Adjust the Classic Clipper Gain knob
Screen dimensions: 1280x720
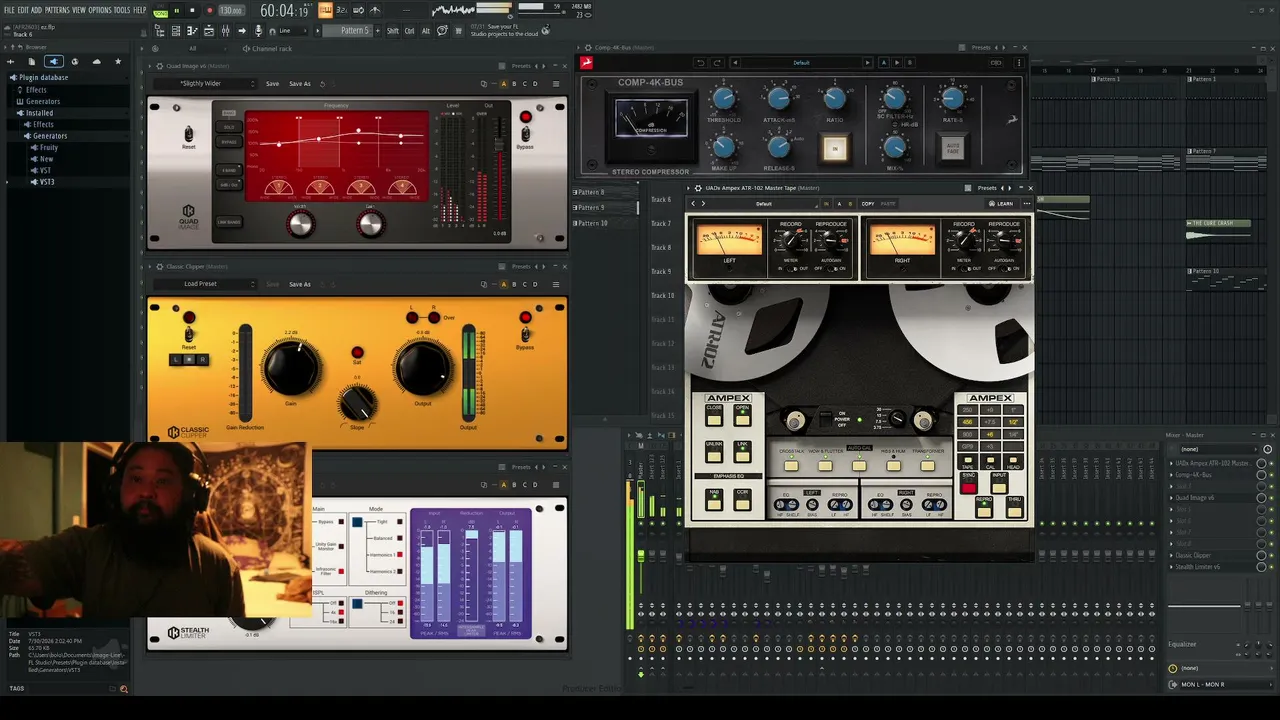coord(291,367)
